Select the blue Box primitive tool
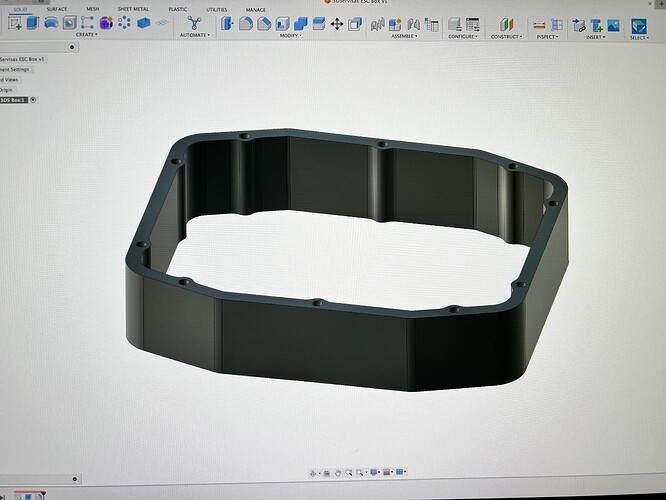666x500 pixels. point(144,23)
